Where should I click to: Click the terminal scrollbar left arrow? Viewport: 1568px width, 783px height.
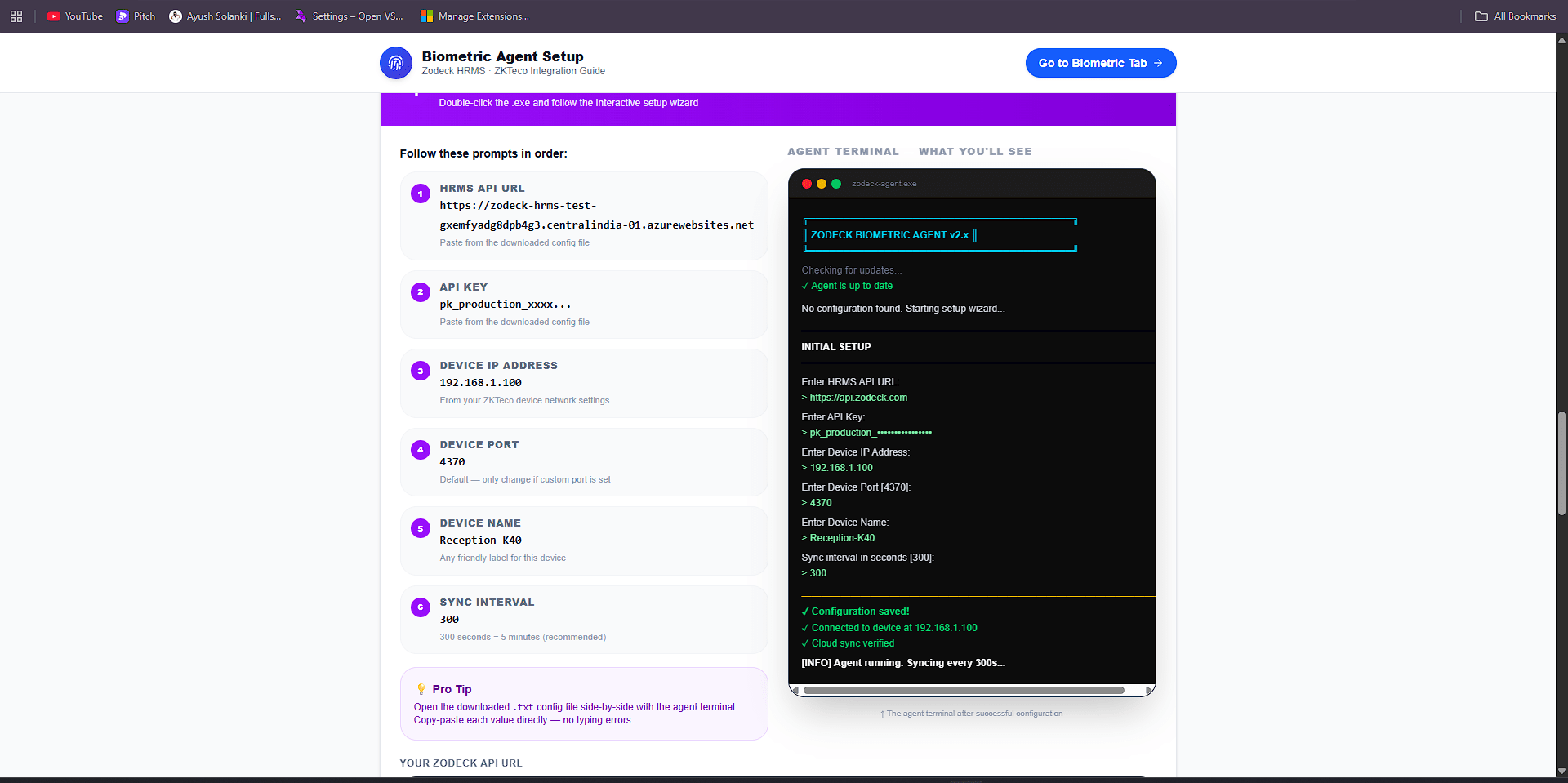click(795, 691)
